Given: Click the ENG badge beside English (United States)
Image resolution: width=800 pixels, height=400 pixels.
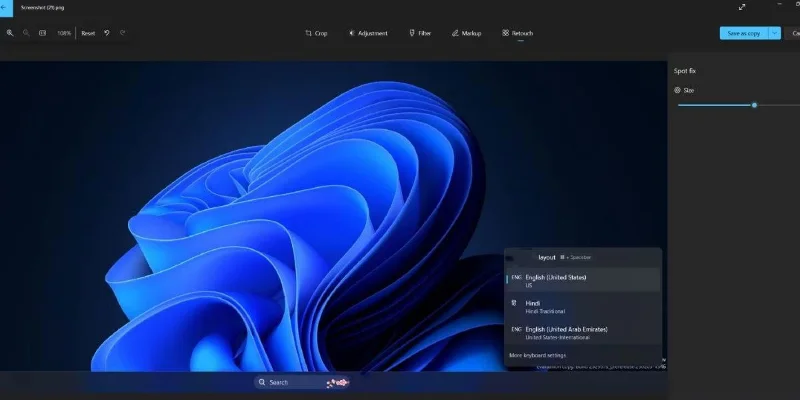Looking at the screenshot, I should (x=516, y=278).
